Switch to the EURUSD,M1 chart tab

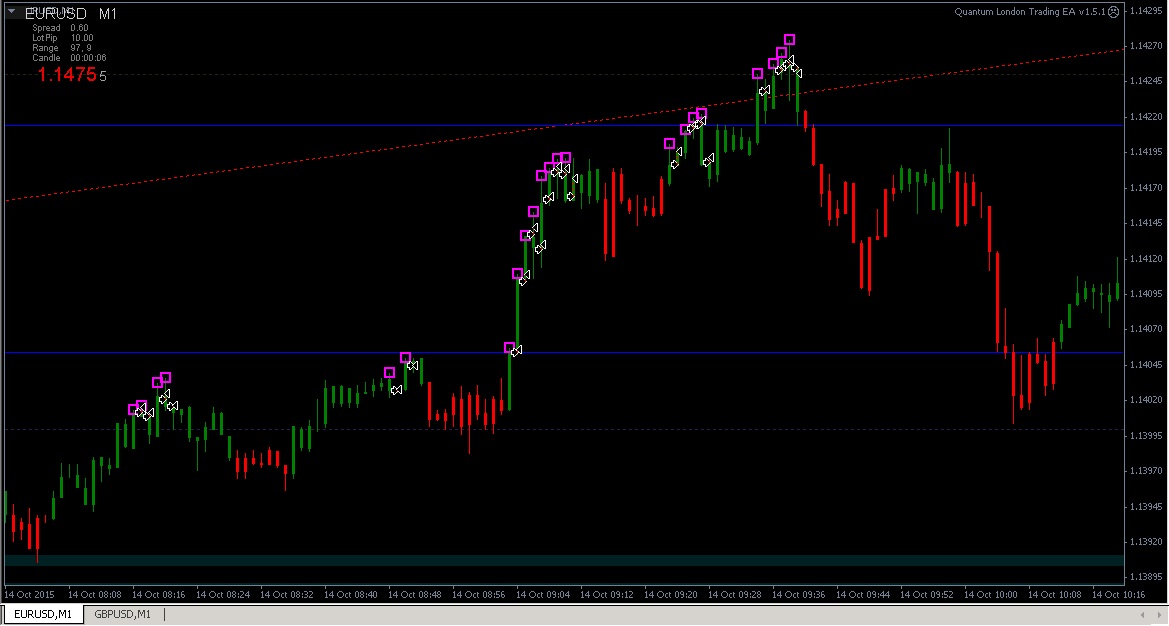click(43, 614)
